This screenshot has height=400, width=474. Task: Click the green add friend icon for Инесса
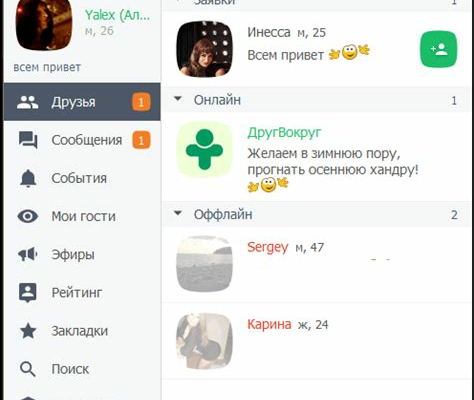pyautogui.click(x=438, y=49)
